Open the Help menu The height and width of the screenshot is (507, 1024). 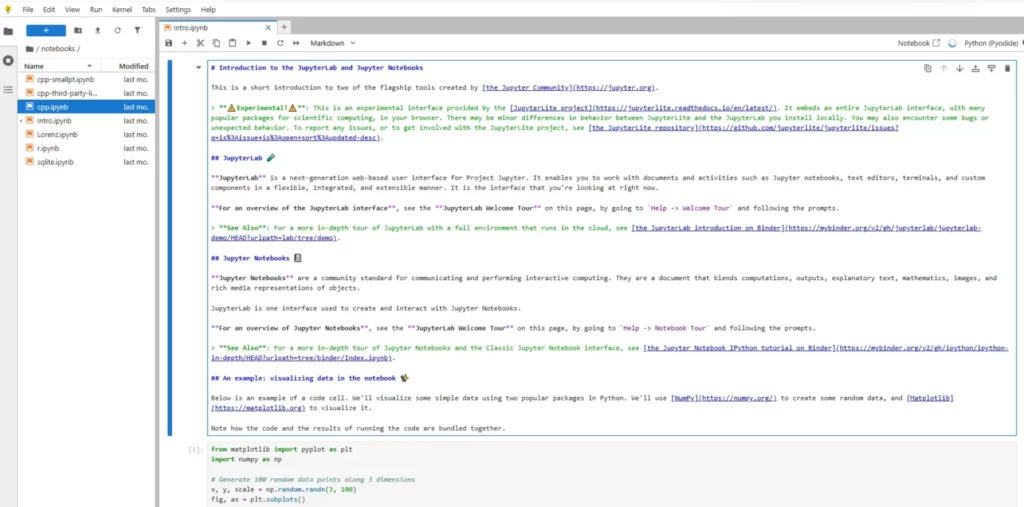tap(208, 10)
